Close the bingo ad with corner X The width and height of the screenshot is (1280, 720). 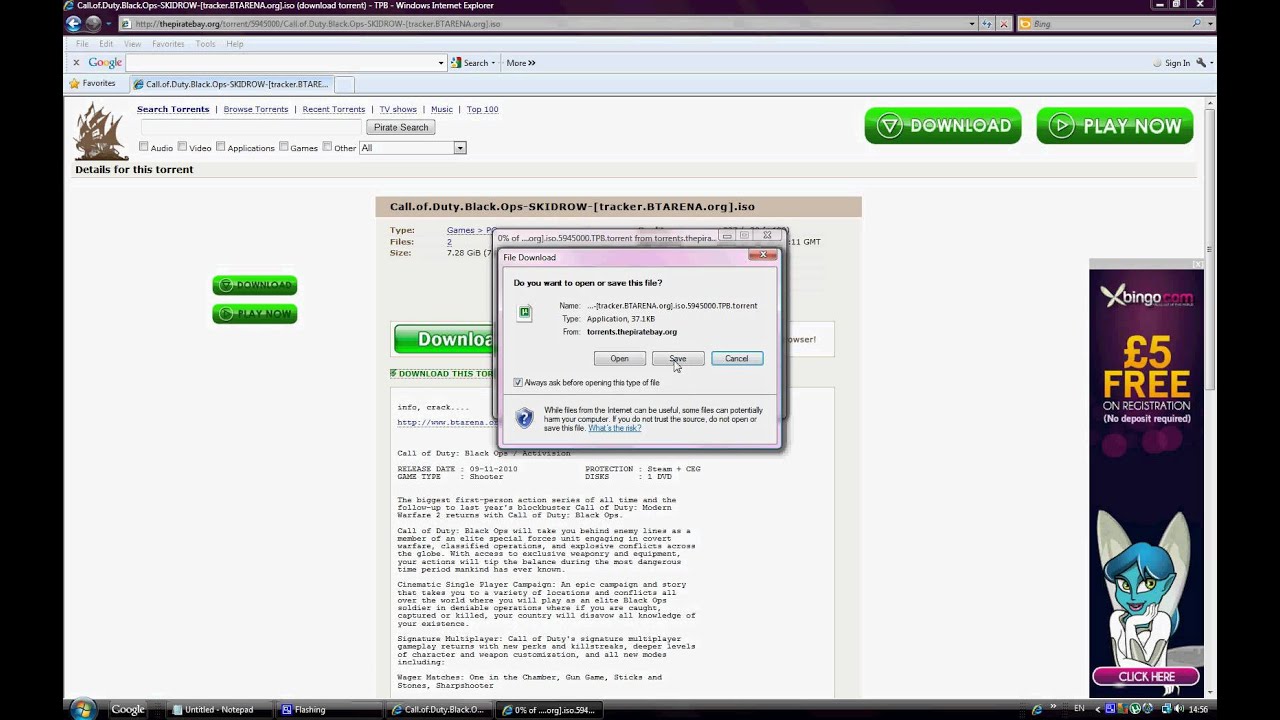(1198, 264)
